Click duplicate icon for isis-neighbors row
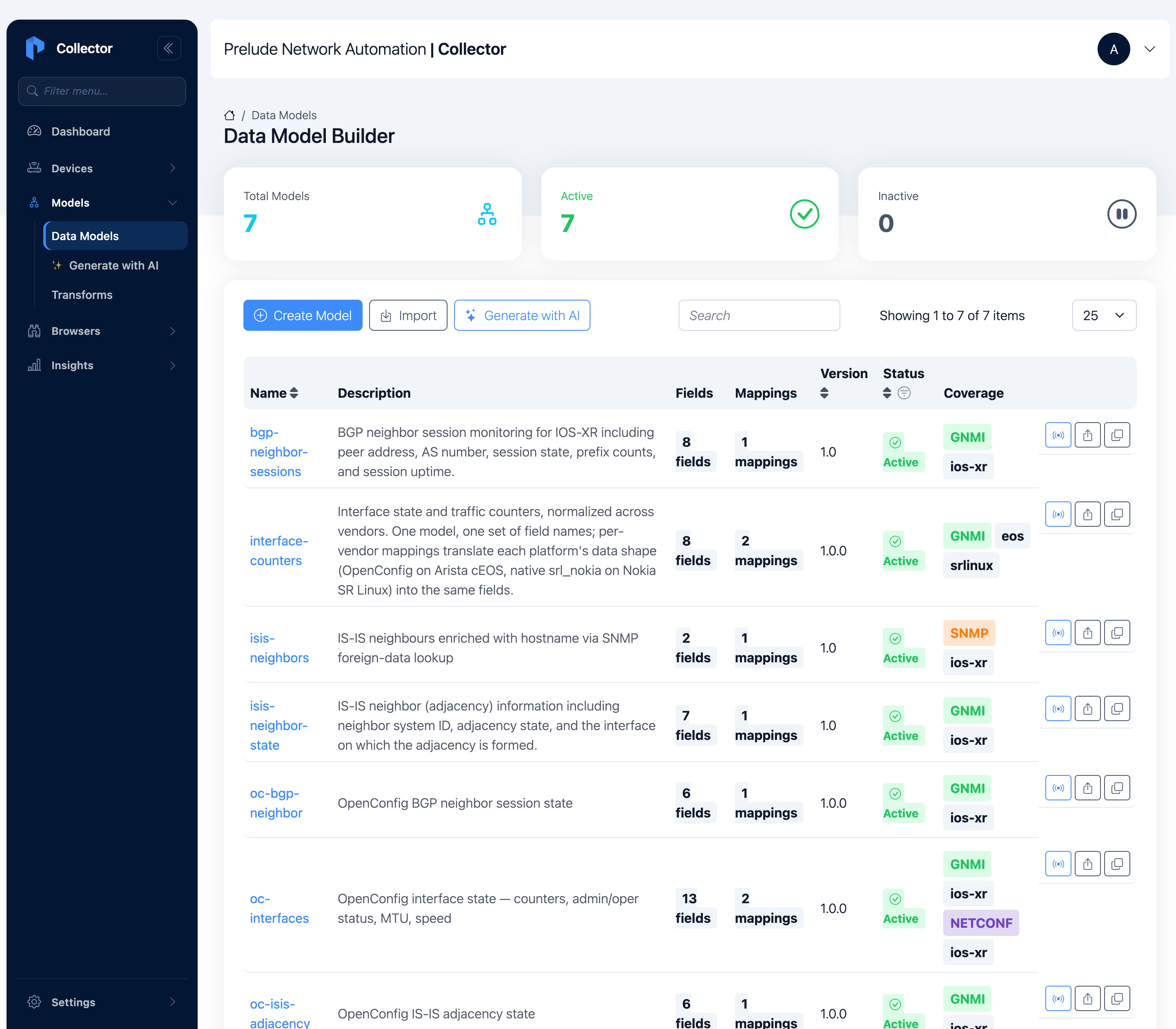This screenshot has height=1029, width=1176. 1117,633
